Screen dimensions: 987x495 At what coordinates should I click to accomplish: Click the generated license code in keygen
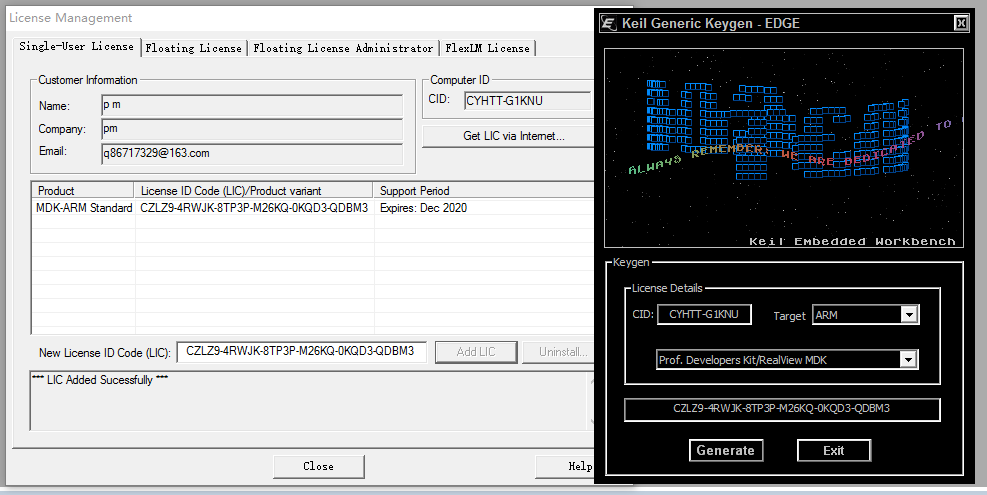[x=782, y=409]
